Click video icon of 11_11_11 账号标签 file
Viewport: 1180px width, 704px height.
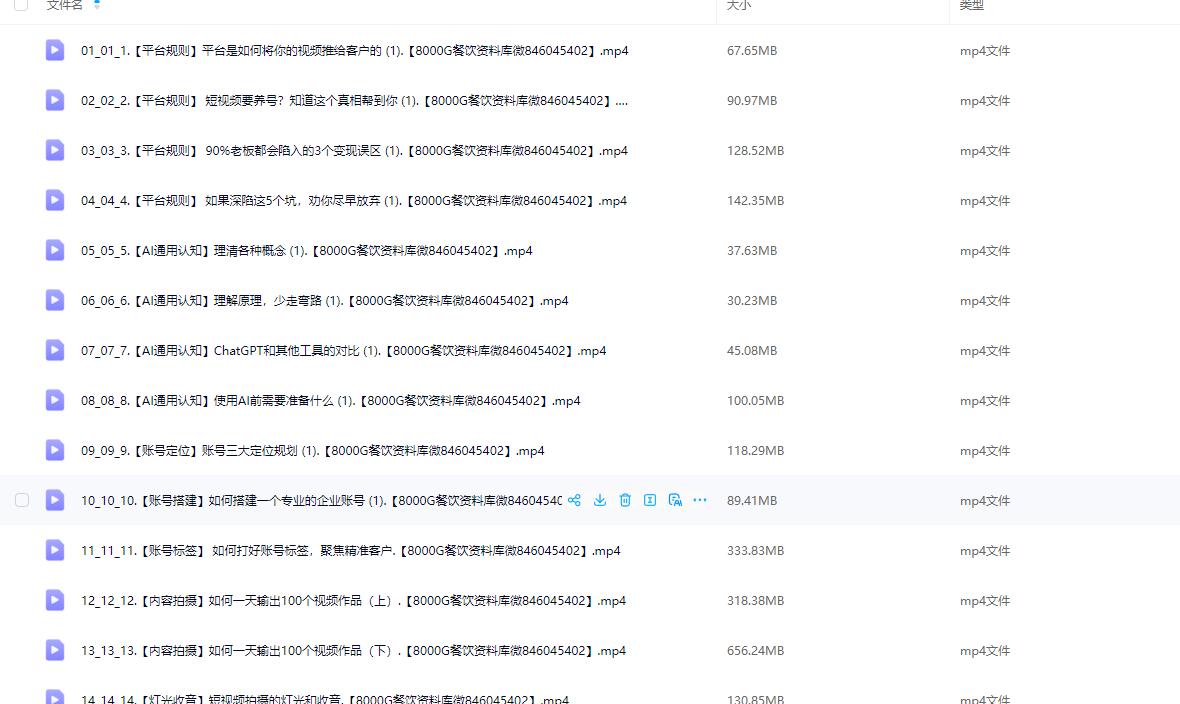[x=55, y=550]
